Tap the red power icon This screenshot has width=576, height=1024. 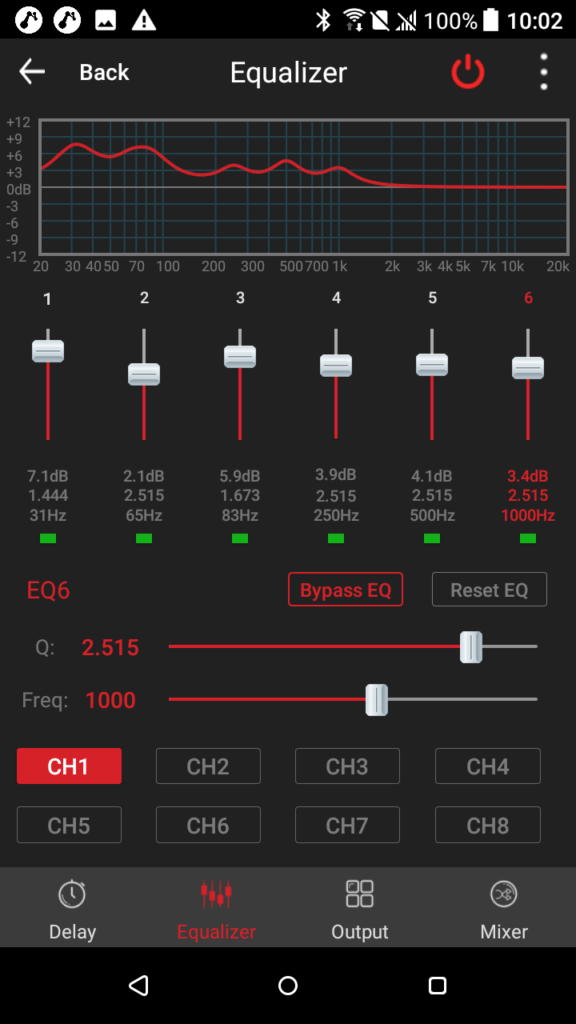[468, 72]
